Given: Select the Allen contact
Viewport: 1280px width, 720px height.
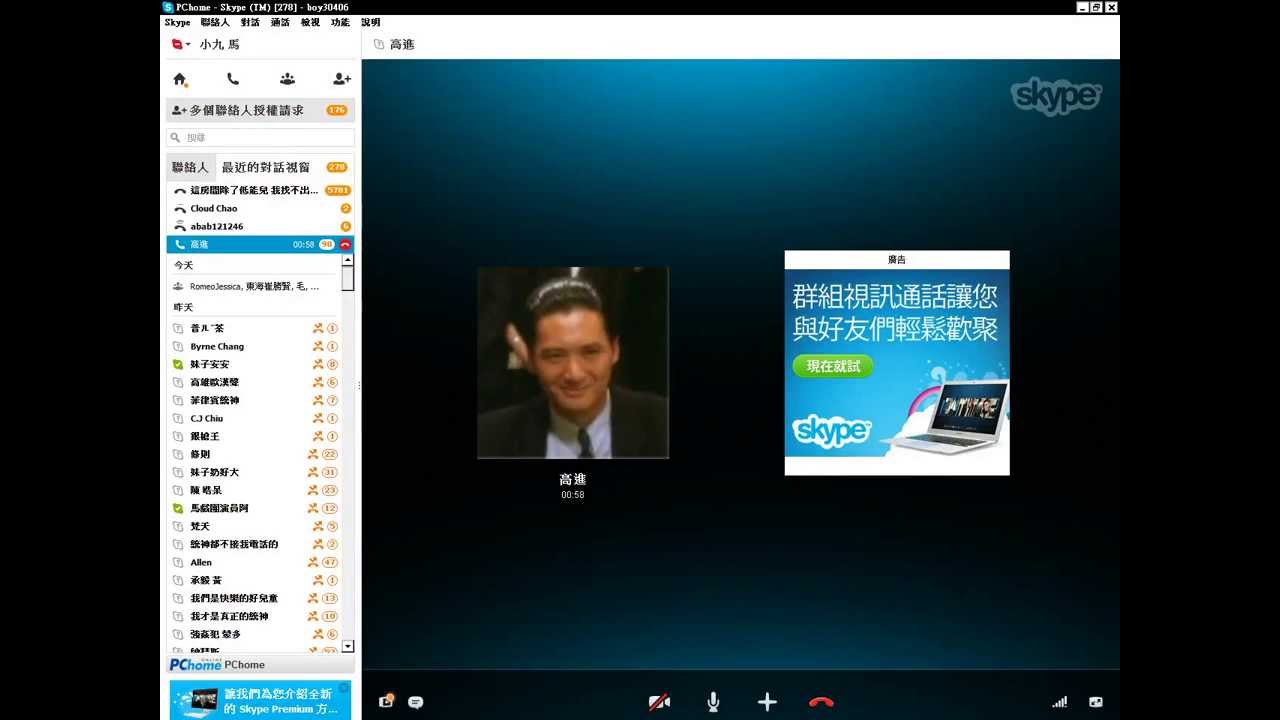Looking at the screenshot, I should click(x=254, y=562).
